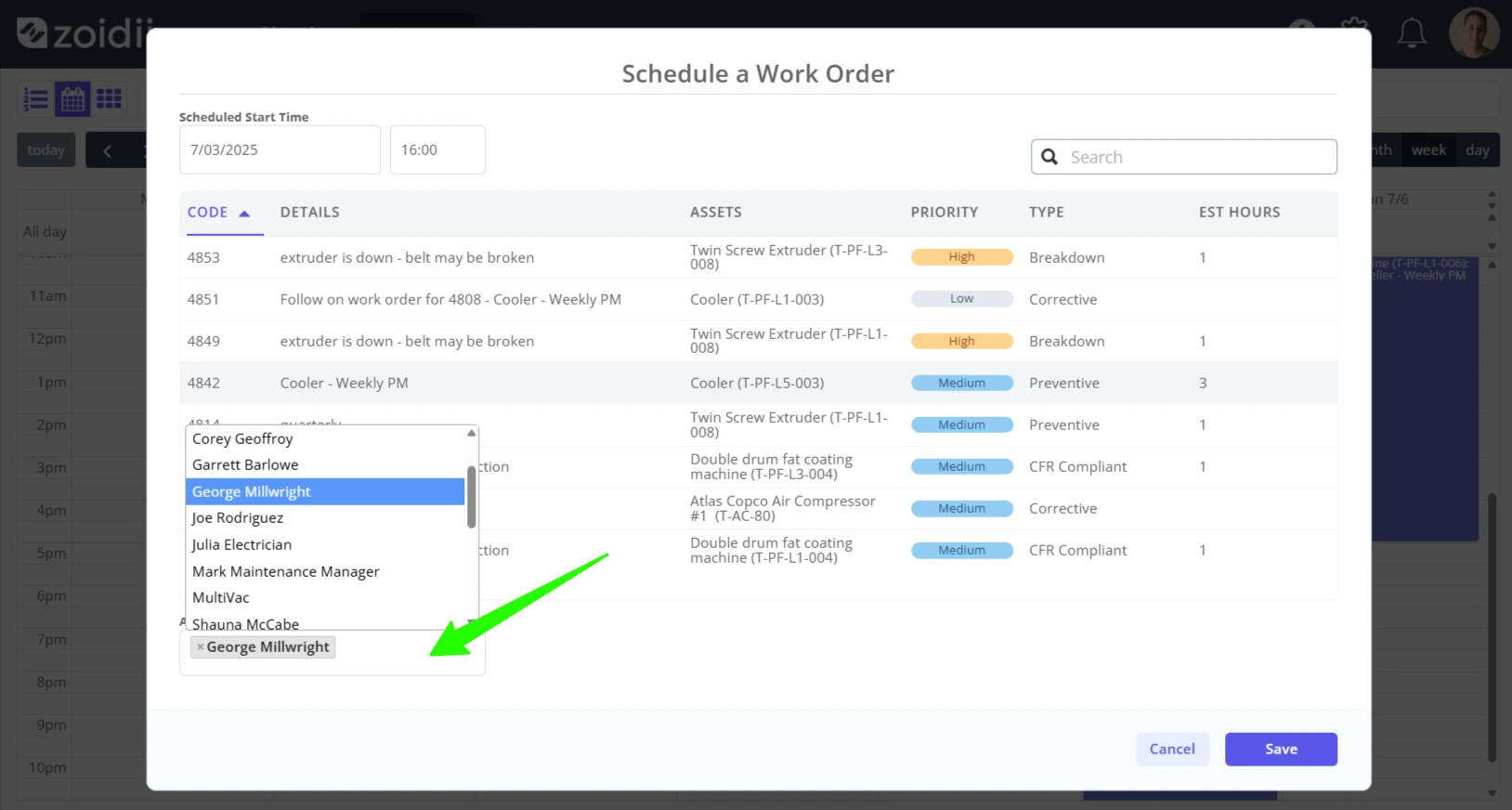Sort by EST HOURS column header
Image resolution: width=1512 pixels, height=810 pixels.
point(1240,212)
